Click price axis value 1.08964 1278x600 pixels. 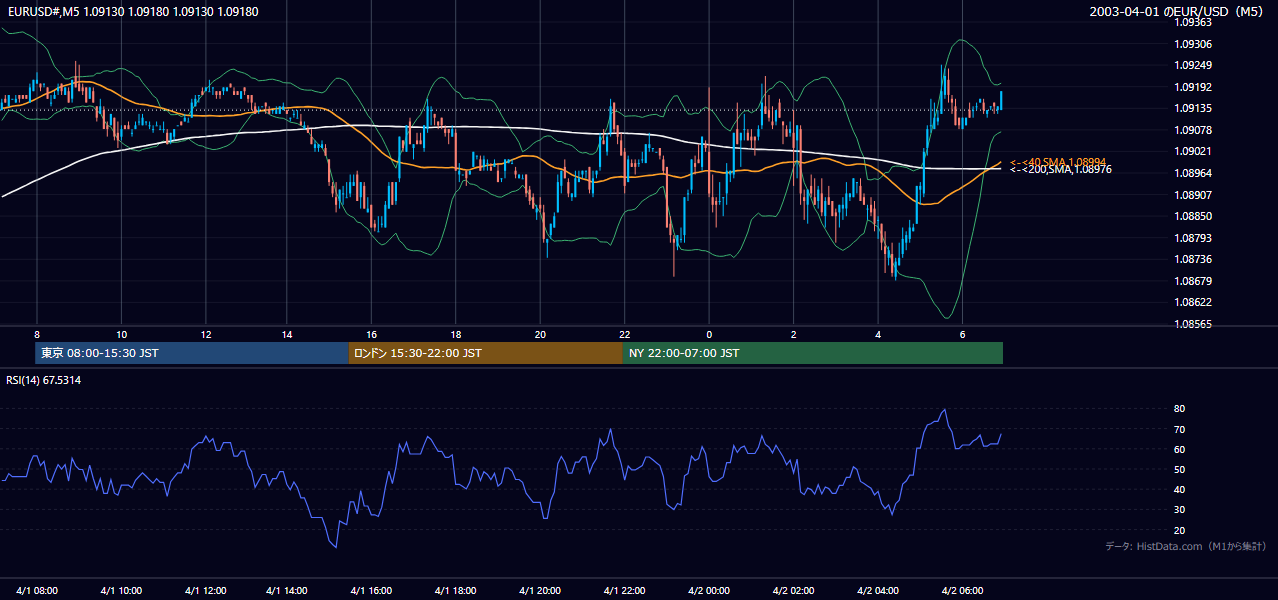pos(1192,173)
